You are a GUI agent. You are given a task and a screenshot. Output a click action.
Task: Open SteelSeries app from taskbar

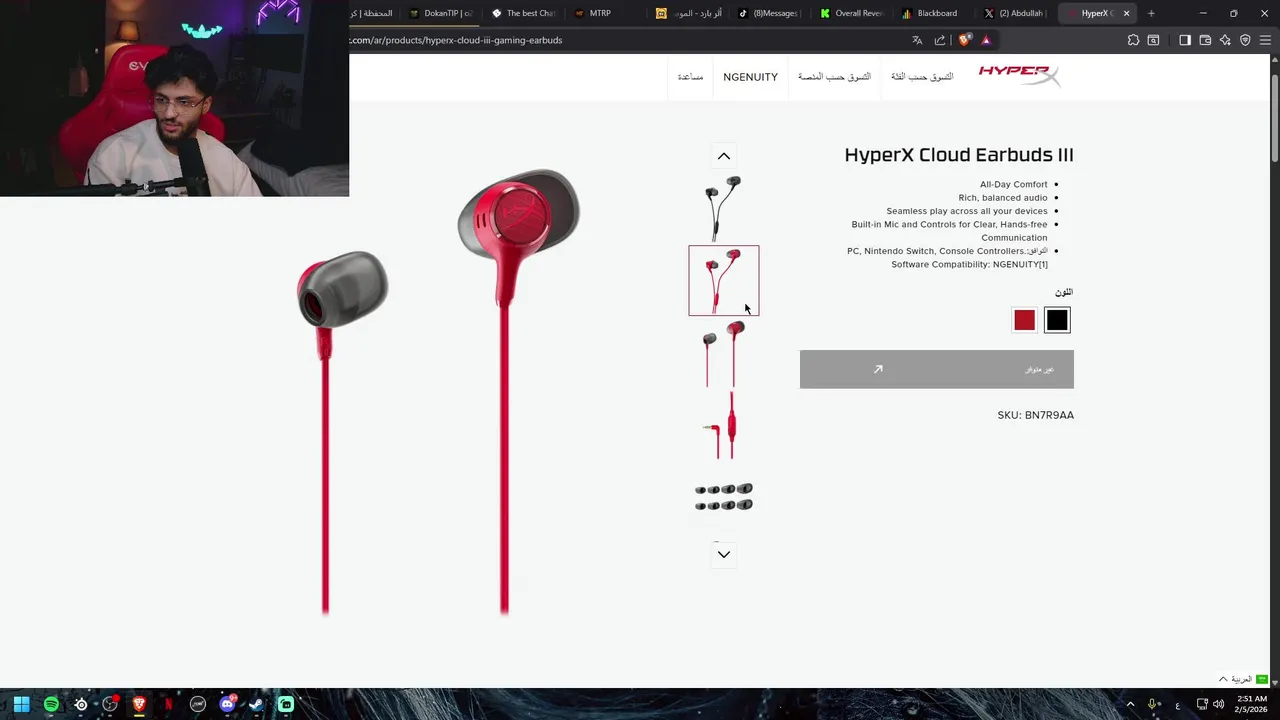(x=80, y=704)
